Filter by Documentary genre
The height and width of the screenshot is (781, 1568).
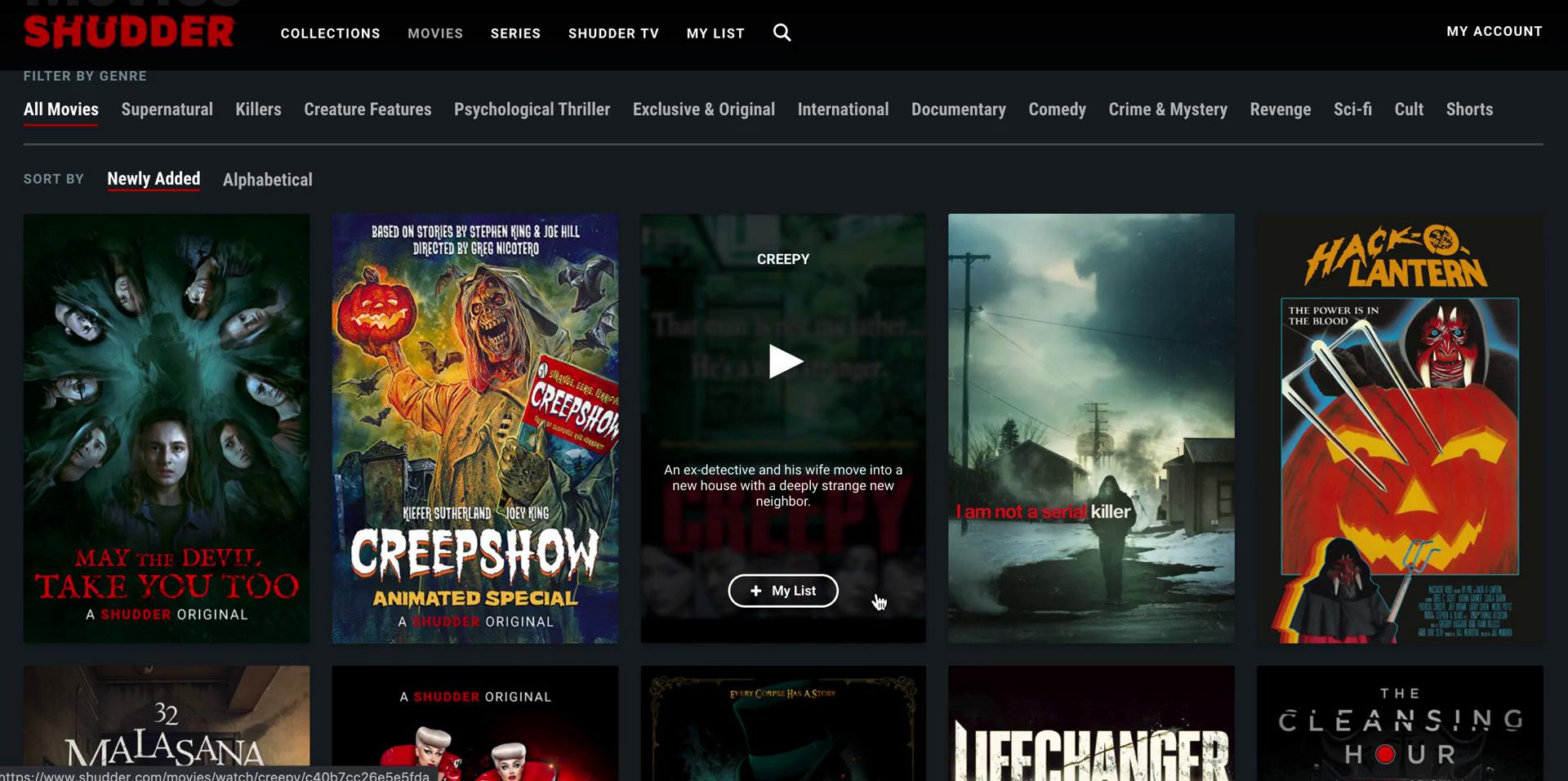(x=959, y=109)
